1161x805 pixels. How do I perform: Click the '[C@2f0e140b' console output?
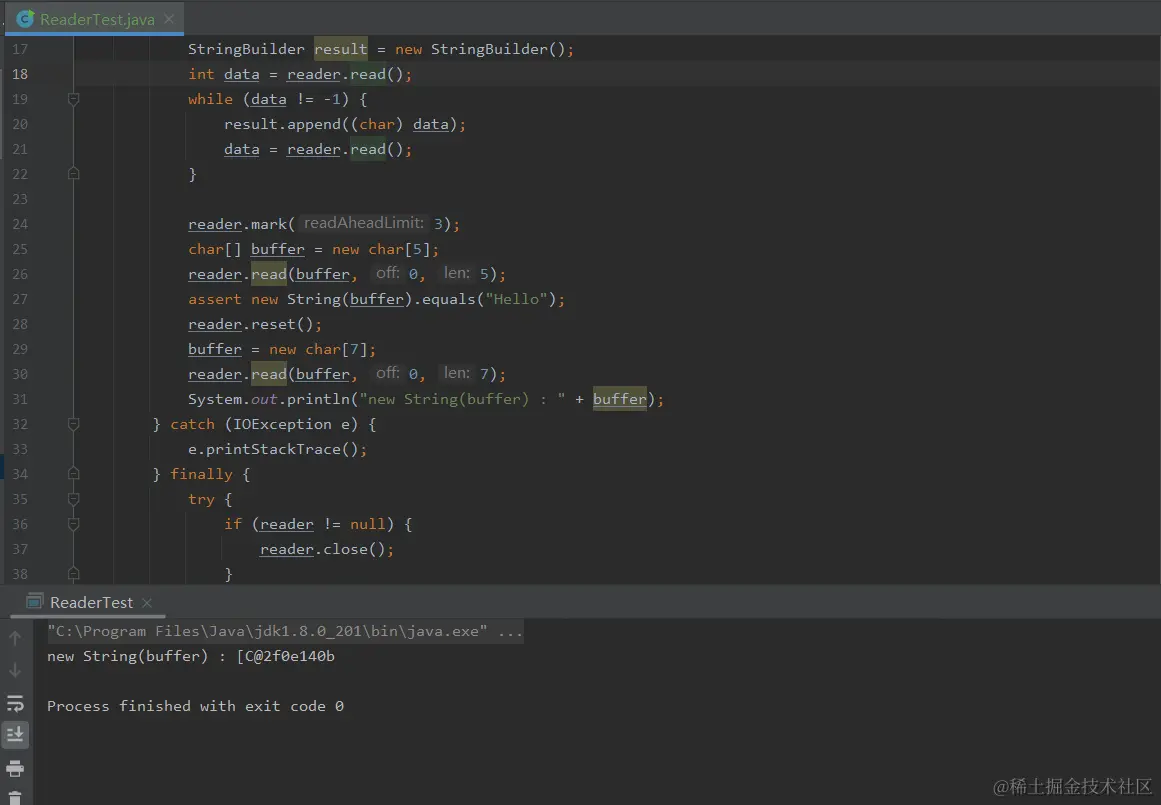(x=285, y=656)
